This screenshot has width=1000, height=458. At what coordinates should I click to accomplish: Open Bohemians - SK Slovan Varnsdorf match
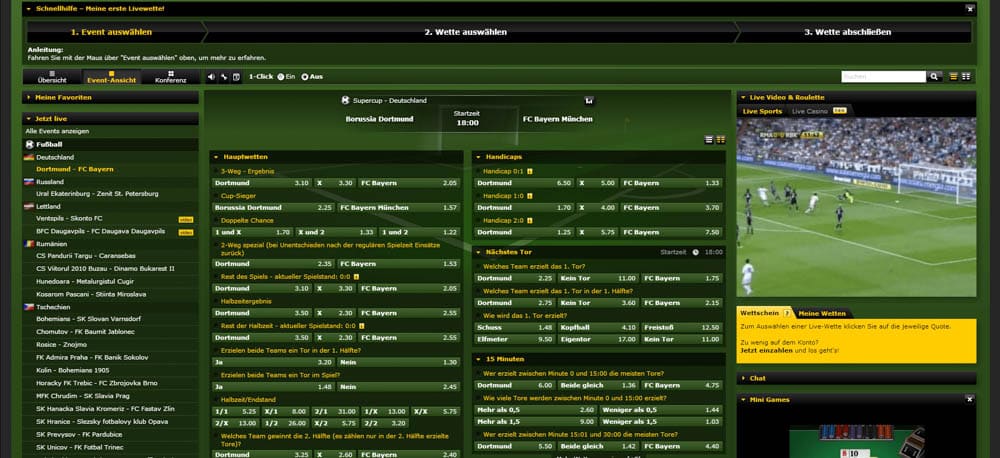click(89, 319)
